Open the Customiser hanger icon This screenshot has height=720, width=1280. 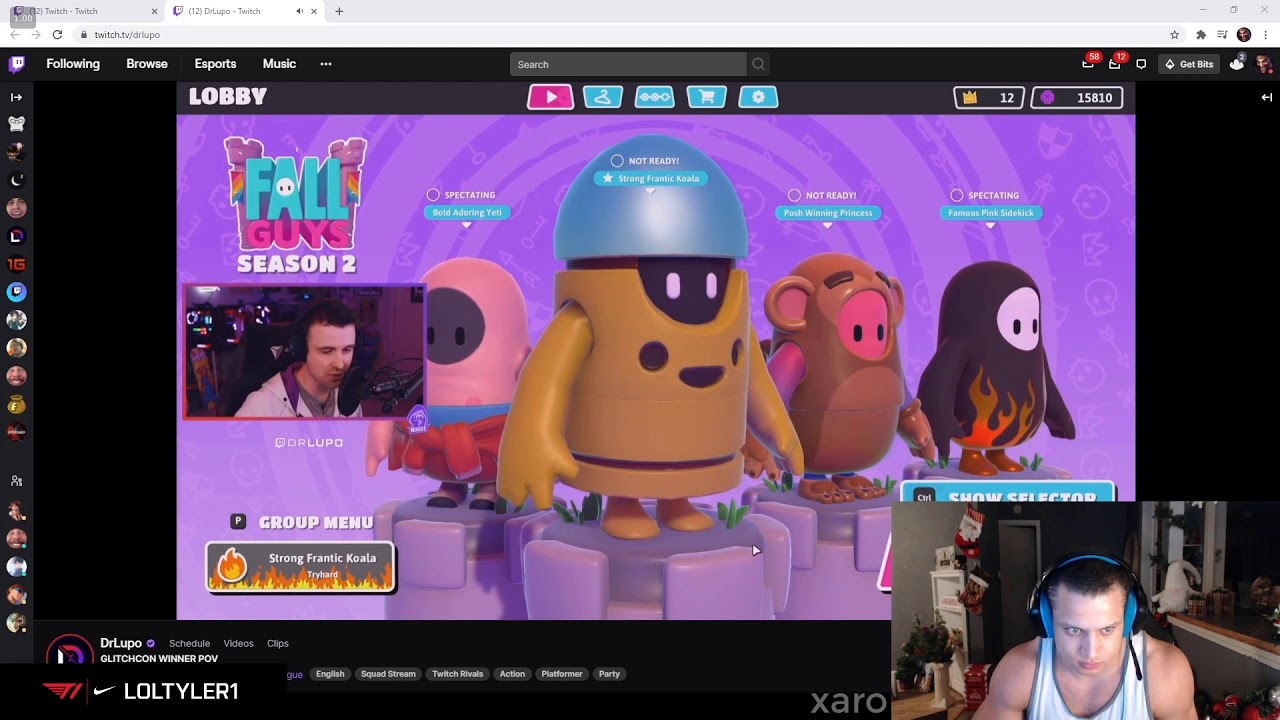click(x=603, y=97)
